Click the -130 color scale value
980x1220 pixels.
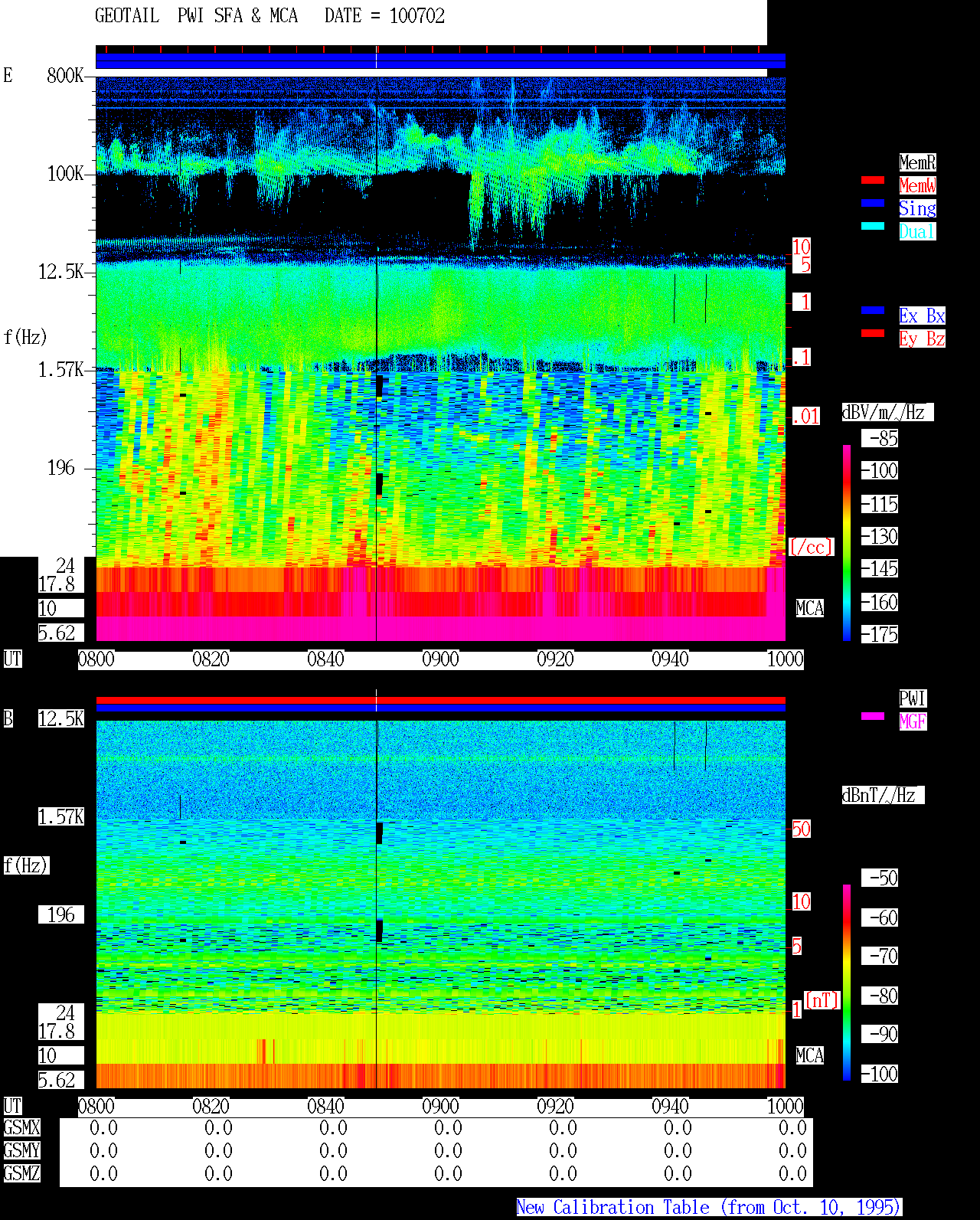[x=880, y=536]
